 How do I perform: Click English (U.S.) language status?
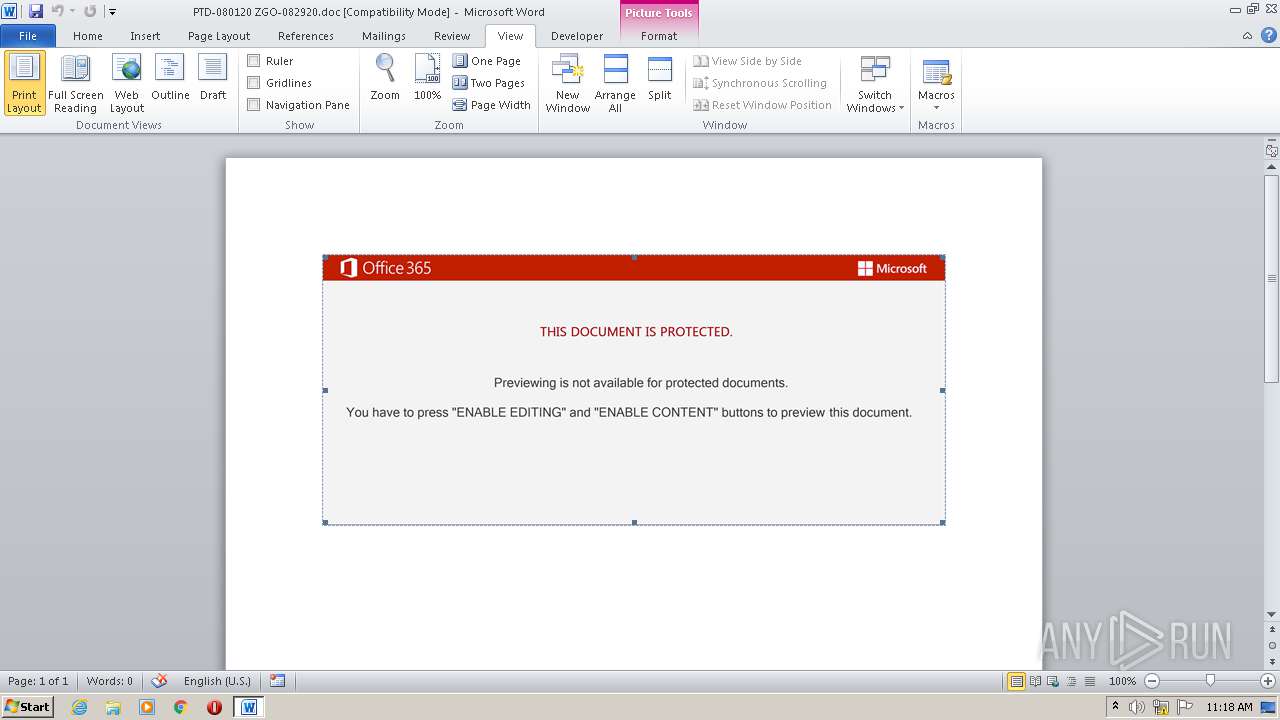click(217, 681)
